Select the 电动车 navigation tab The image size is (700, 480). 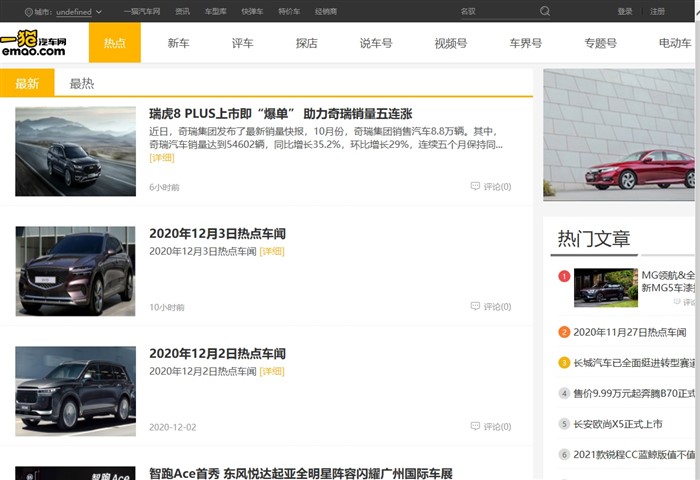point(675,43)
